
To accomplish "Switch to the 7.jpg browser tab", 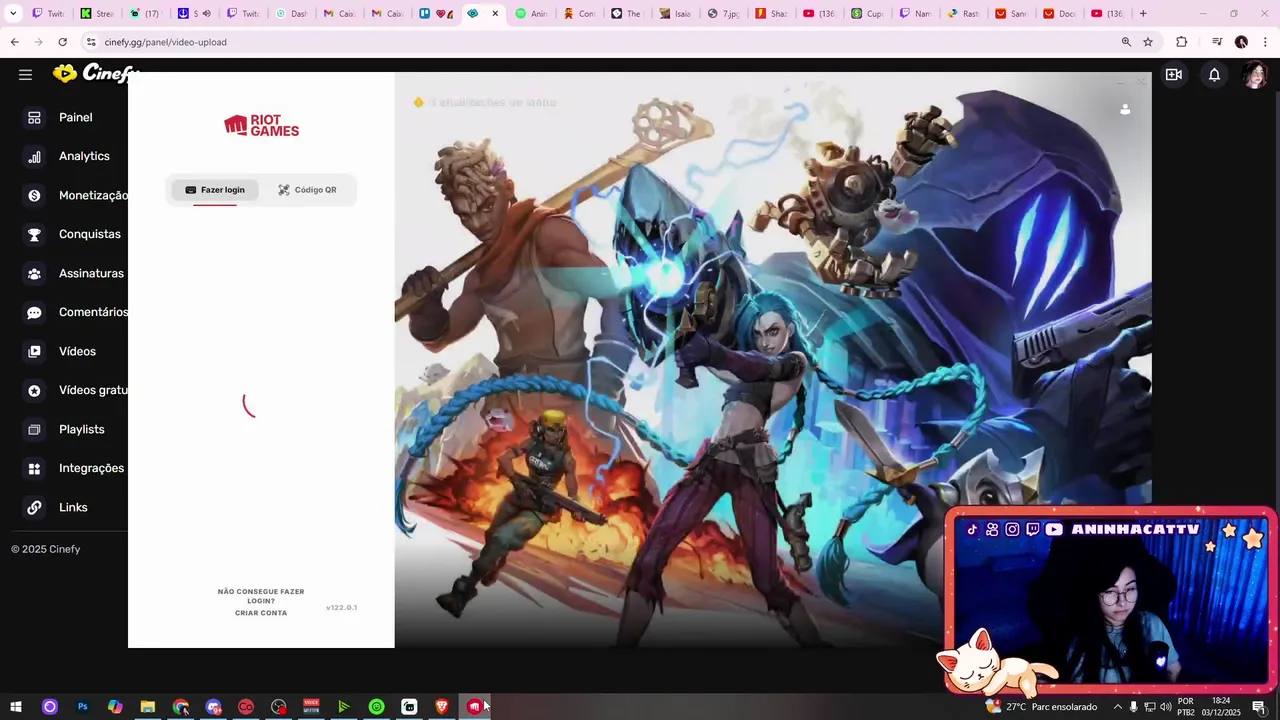I will click(724, 14).
